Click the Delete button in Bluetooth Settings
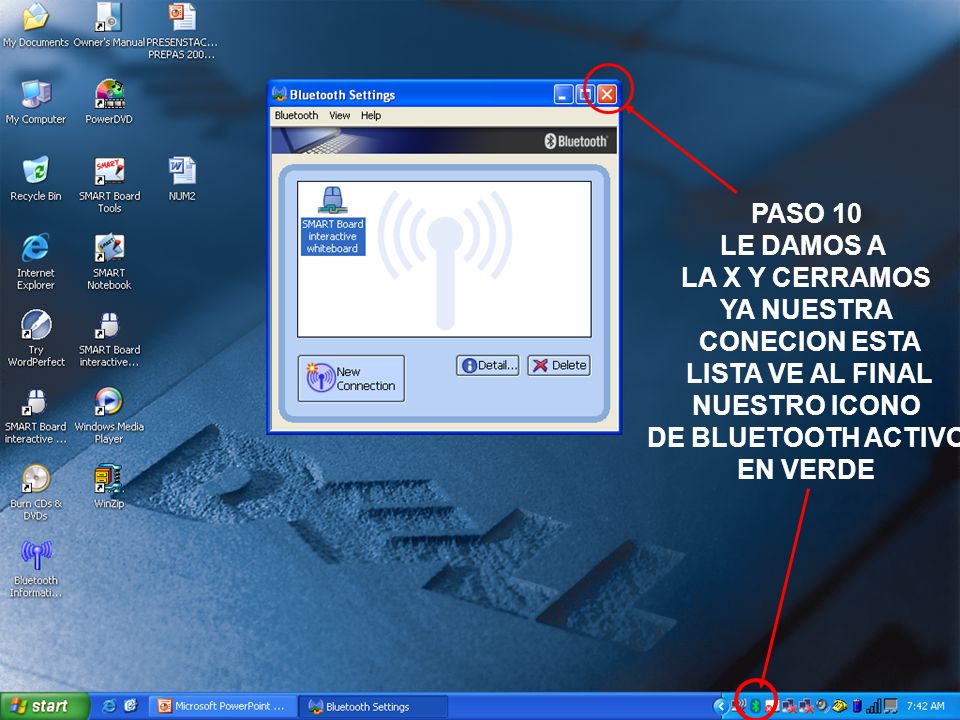960x720 pixels. [559, 366]
